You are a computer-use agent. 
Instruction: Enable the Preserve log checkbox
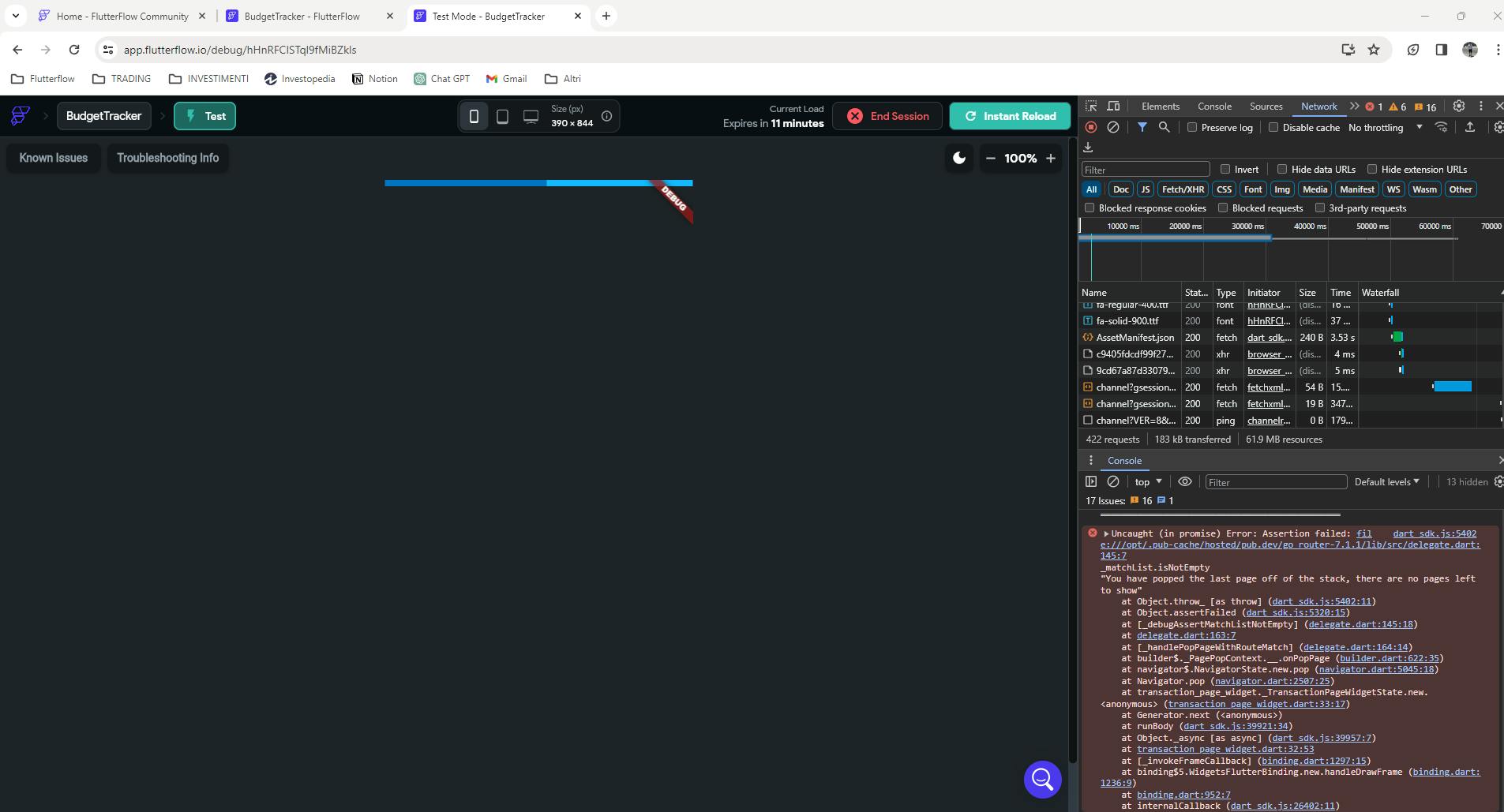tap(1192, 127)
